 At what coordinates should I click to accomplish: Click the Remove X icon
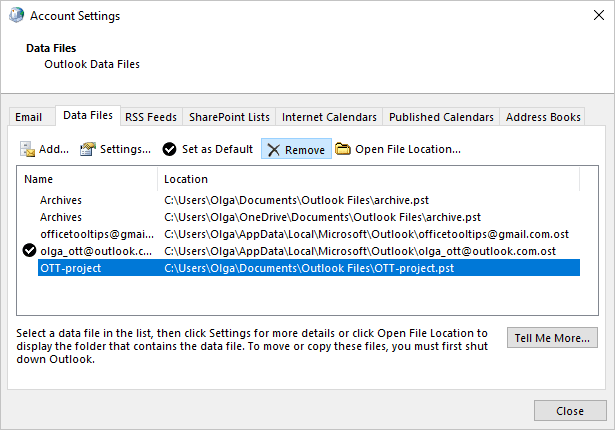pyautogui.click(x=273, y=150)
